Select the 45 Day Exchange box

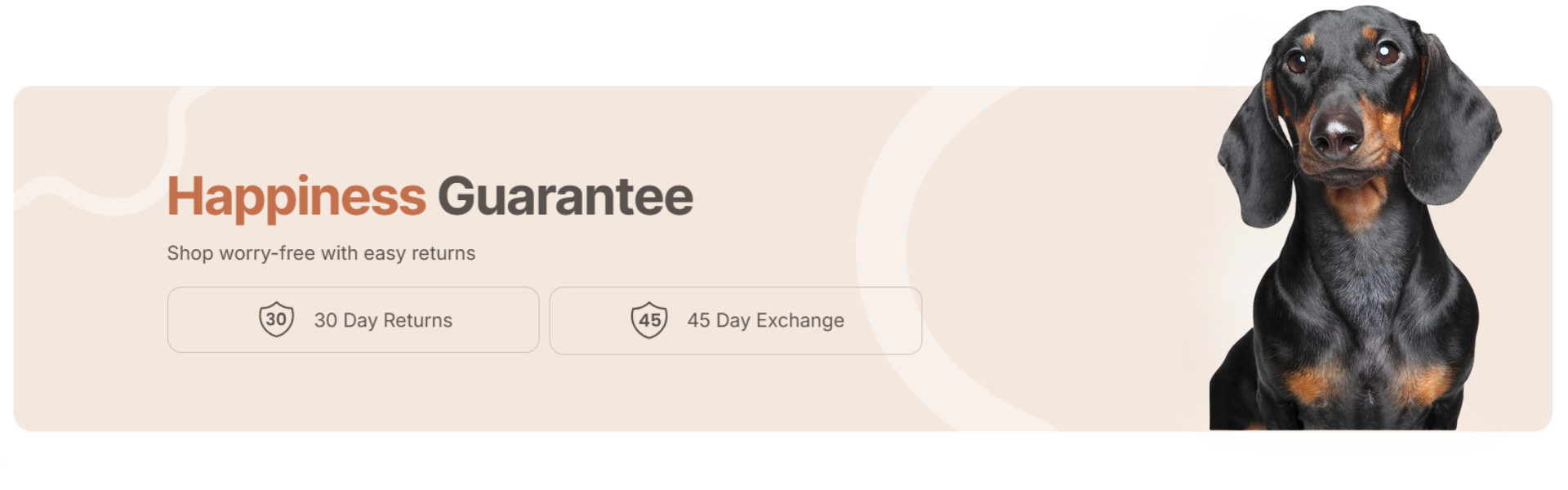click(x=736, y=320)
